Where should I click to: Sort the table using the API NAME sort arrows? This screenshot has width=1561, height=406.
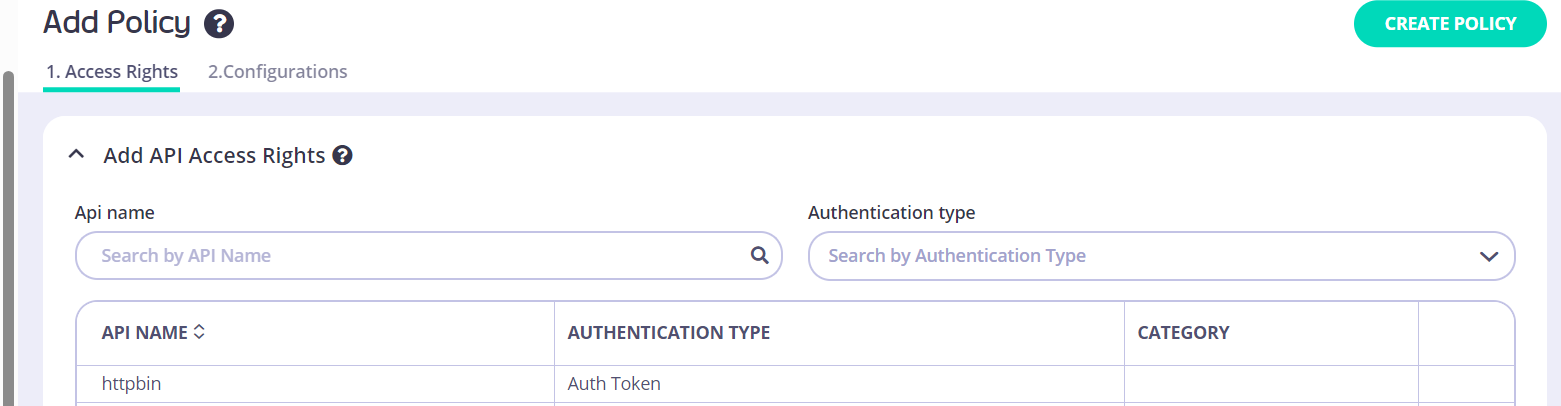click(199, 333)
